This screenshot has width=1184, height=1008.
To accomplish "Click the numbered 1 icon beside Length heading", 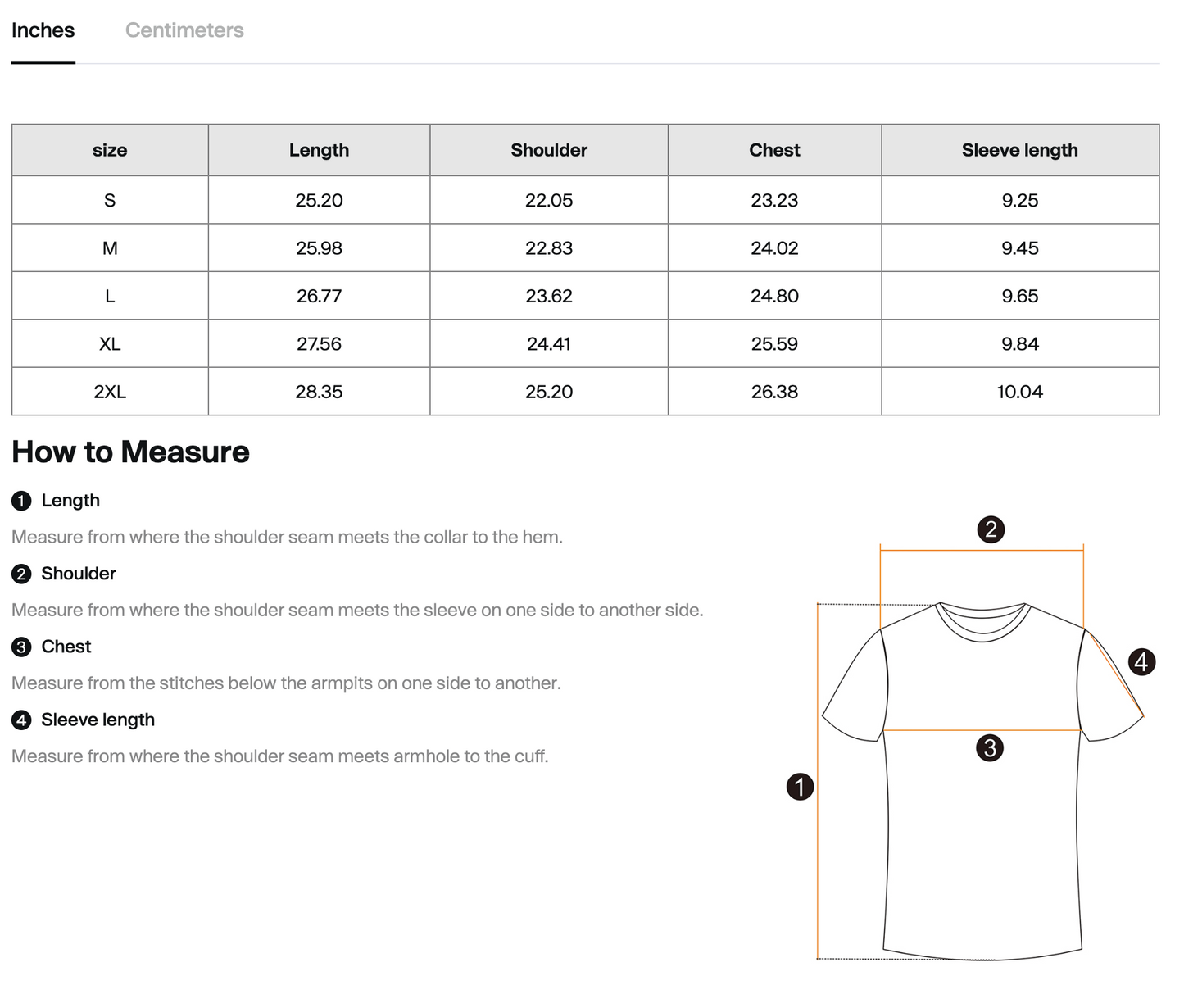I will 21,501.
